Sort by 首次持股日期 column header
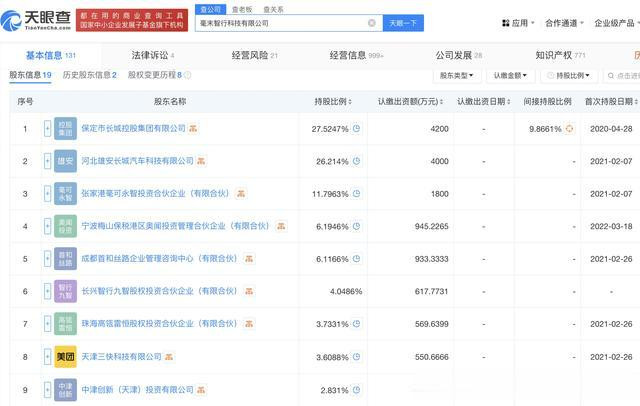The height and width of the screenshot is (406, 640). [611, 101]
